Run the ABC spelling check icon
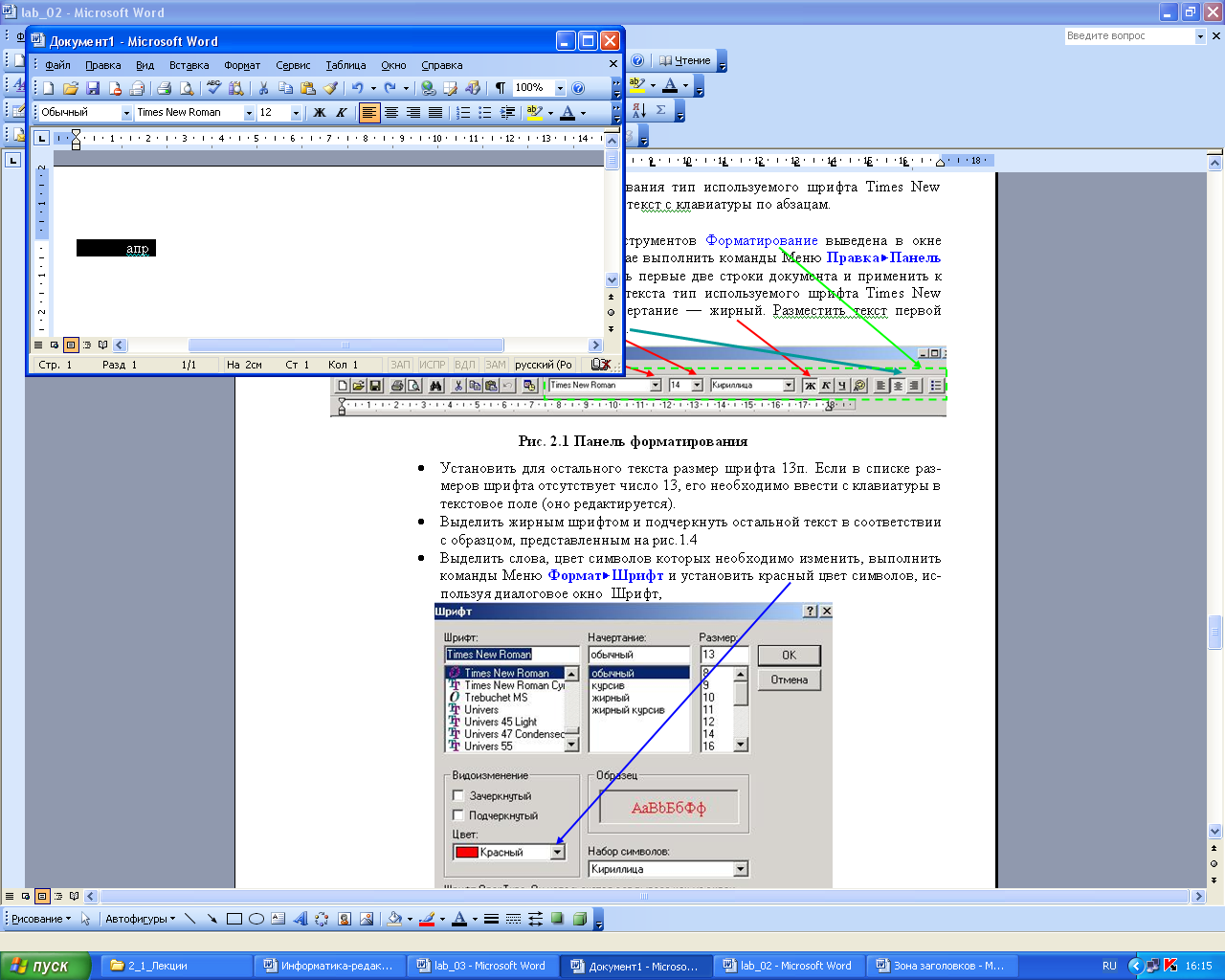The image size is (1225, 980). (x=213, y=88)
